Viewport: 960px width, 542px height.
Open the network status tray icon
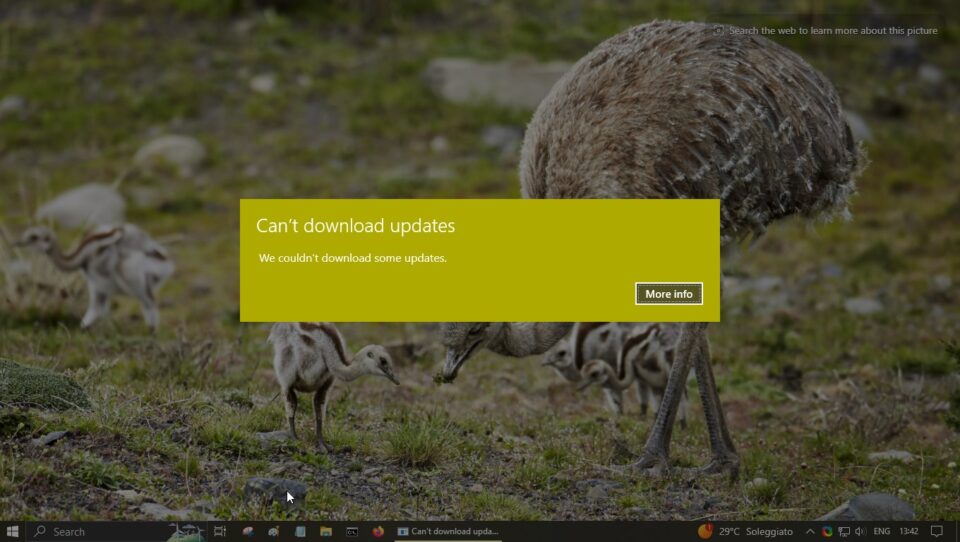tap(844, 532)
